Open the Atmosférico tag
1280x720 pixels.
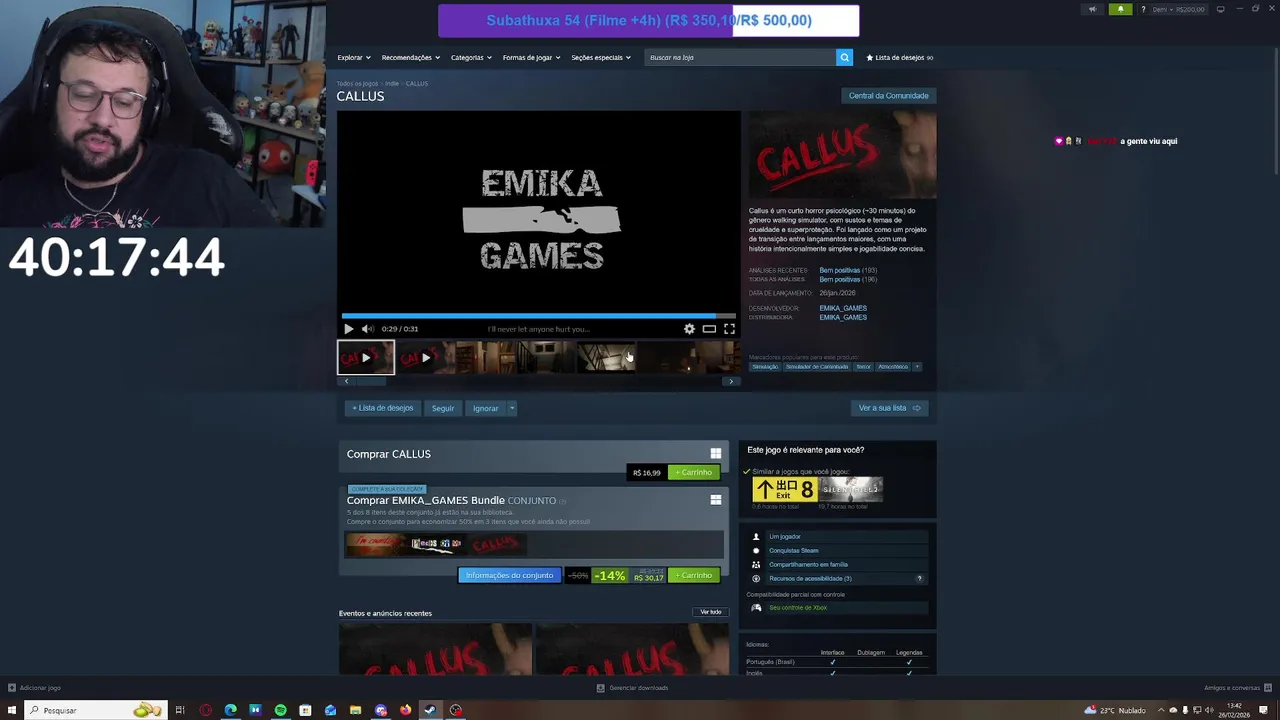point(893,367)
